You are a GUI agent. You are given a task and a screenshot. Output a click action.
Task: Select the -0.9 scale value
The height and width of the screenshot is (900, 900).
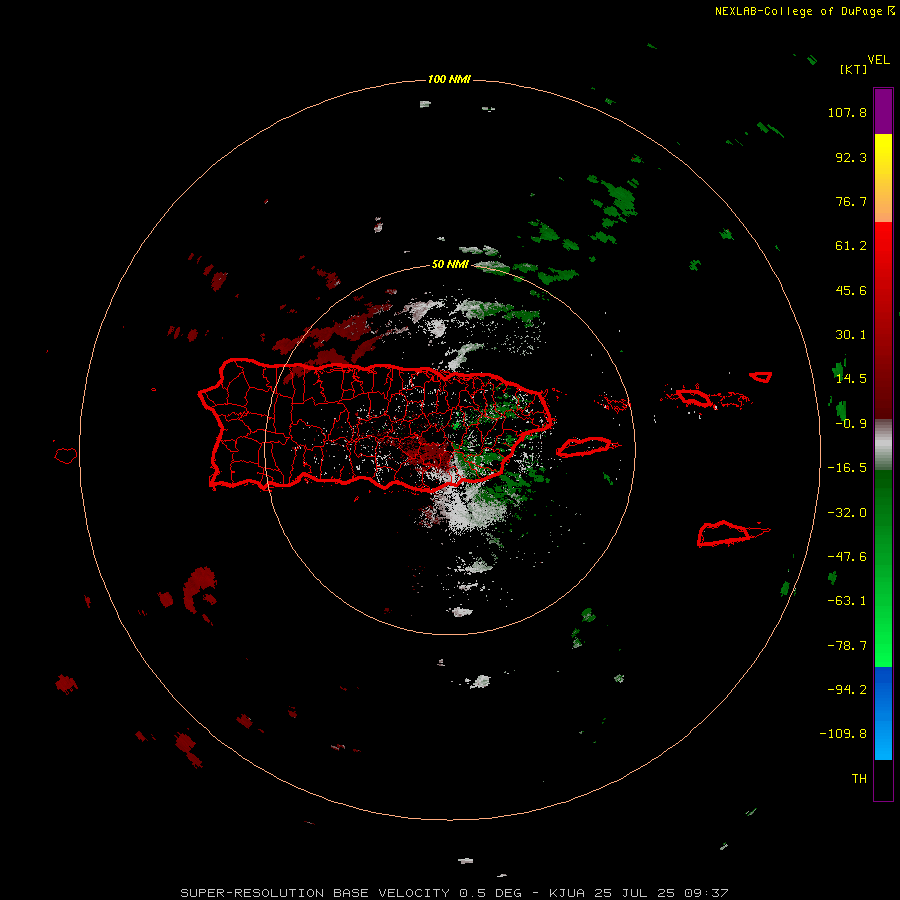coord(851,424)
